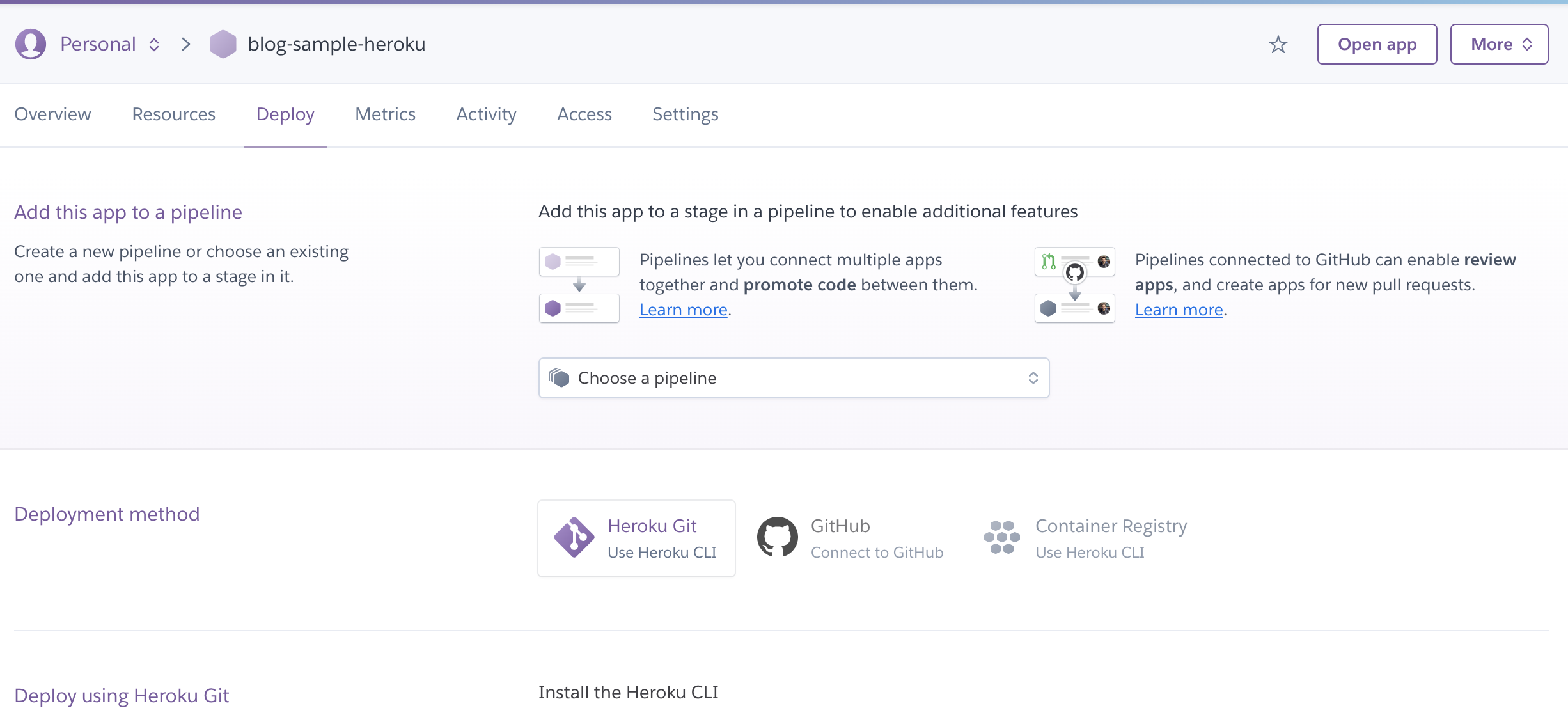
Task: Click the blog-sample-heroku hexagon app icon
Action: (x=223, y=44)
